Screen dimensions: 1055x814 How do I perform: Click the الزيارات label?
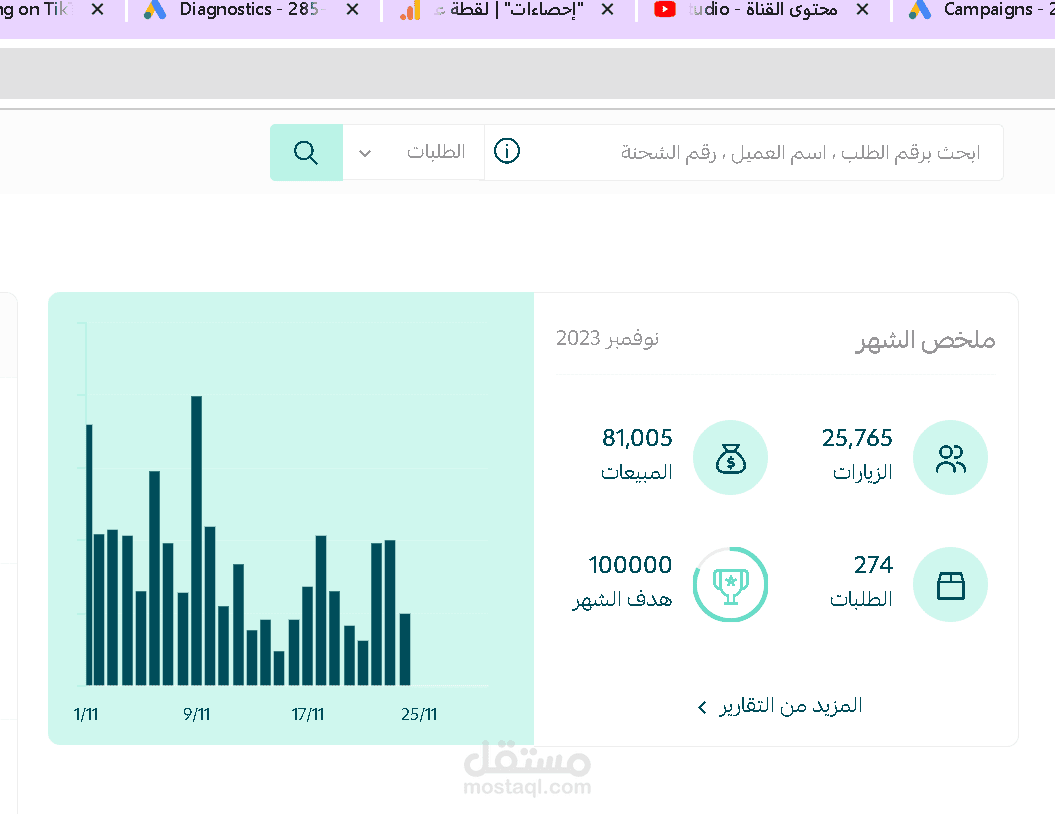tap(863, 472)
